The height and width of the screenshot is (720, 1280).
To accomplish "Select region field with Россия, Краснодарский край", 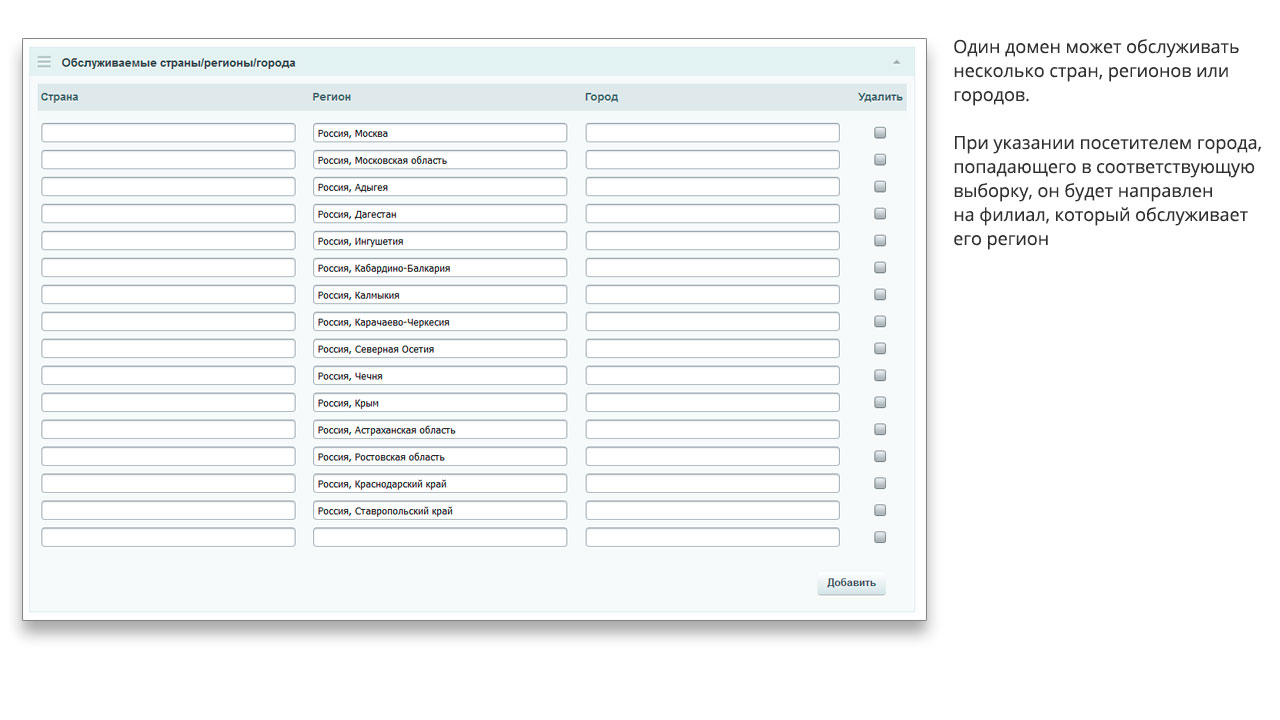I will (x=440, y=484).
